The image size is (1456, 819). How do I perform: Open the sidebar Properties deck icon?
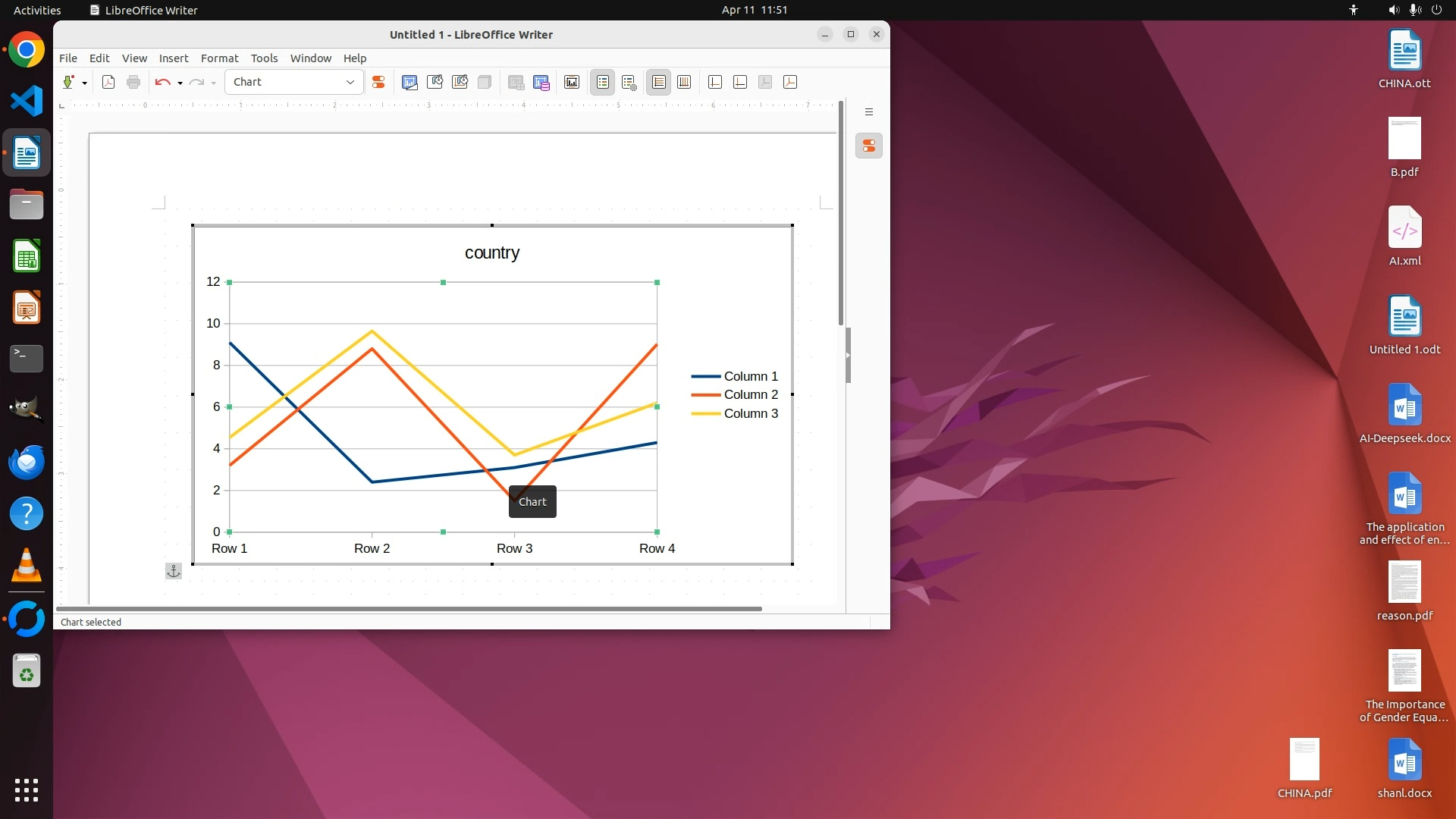[x=869, y=146]
